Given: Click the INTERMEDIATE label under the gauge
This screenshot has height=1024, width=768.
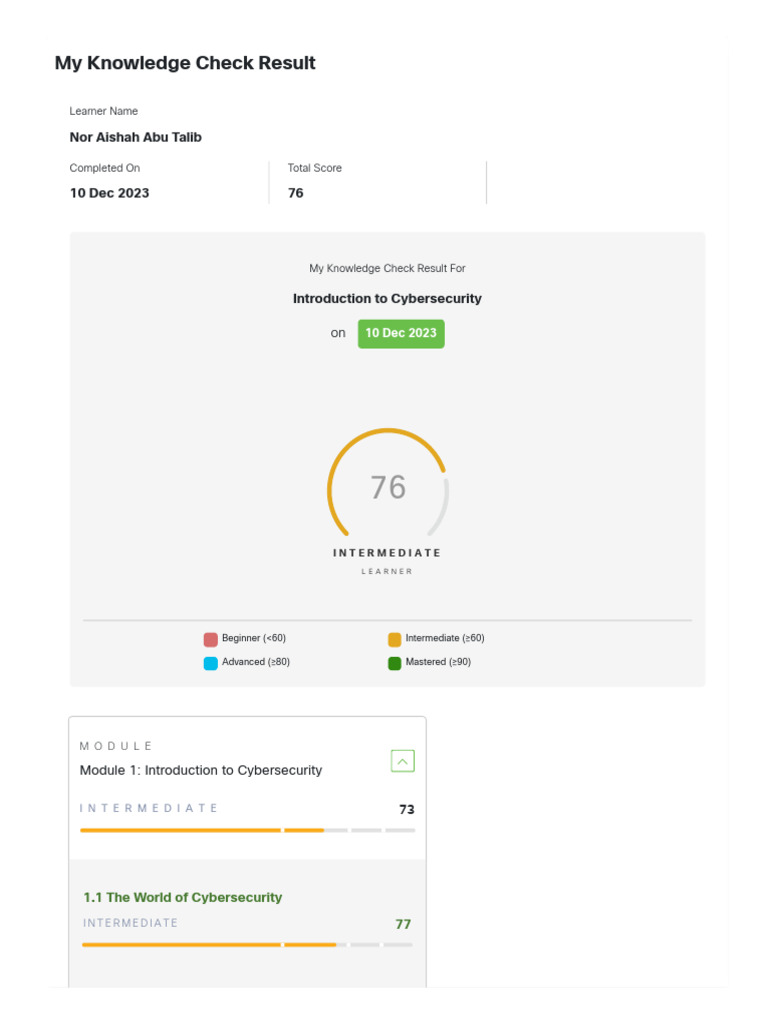Looking at the screenshot, I should [387, 552].
